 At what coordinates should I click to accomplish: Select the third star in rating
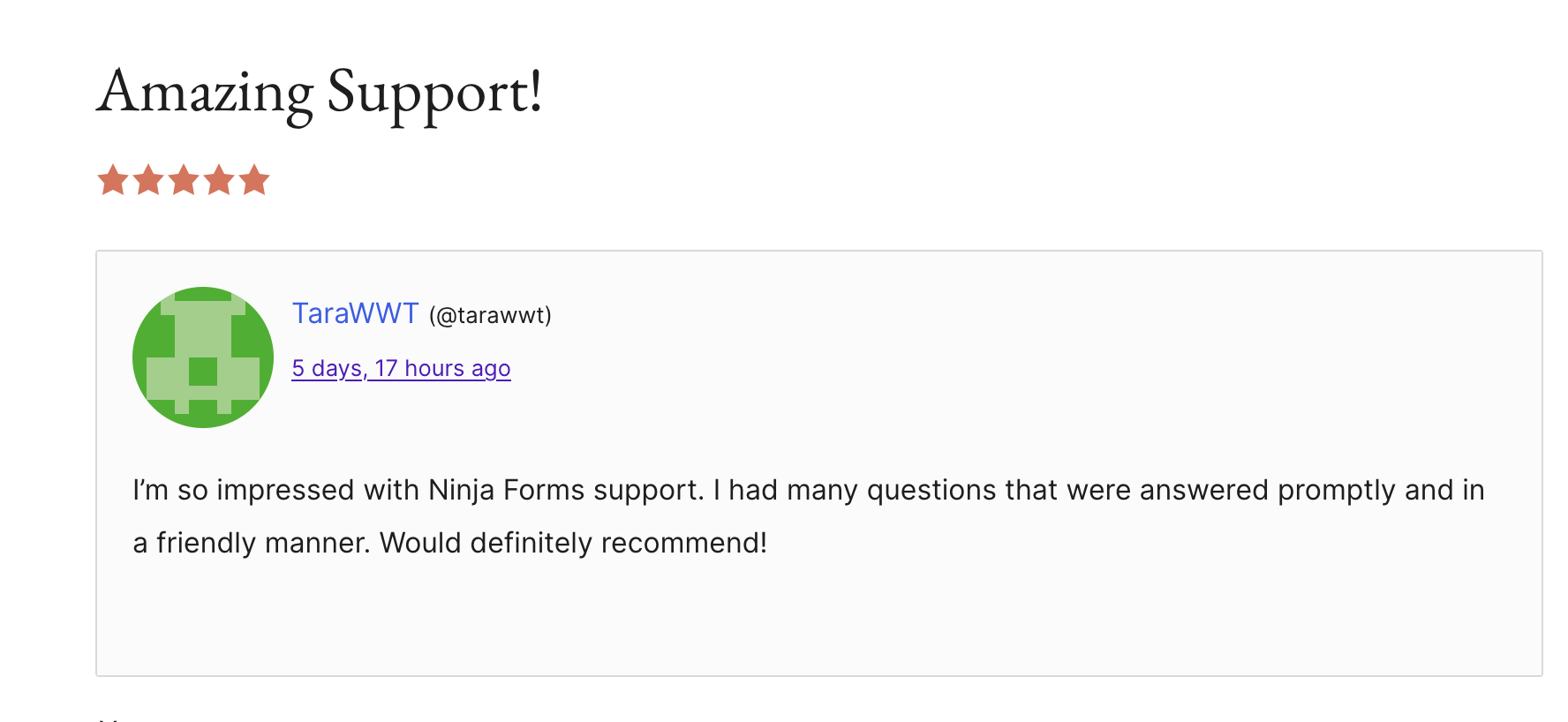(184, 180)
